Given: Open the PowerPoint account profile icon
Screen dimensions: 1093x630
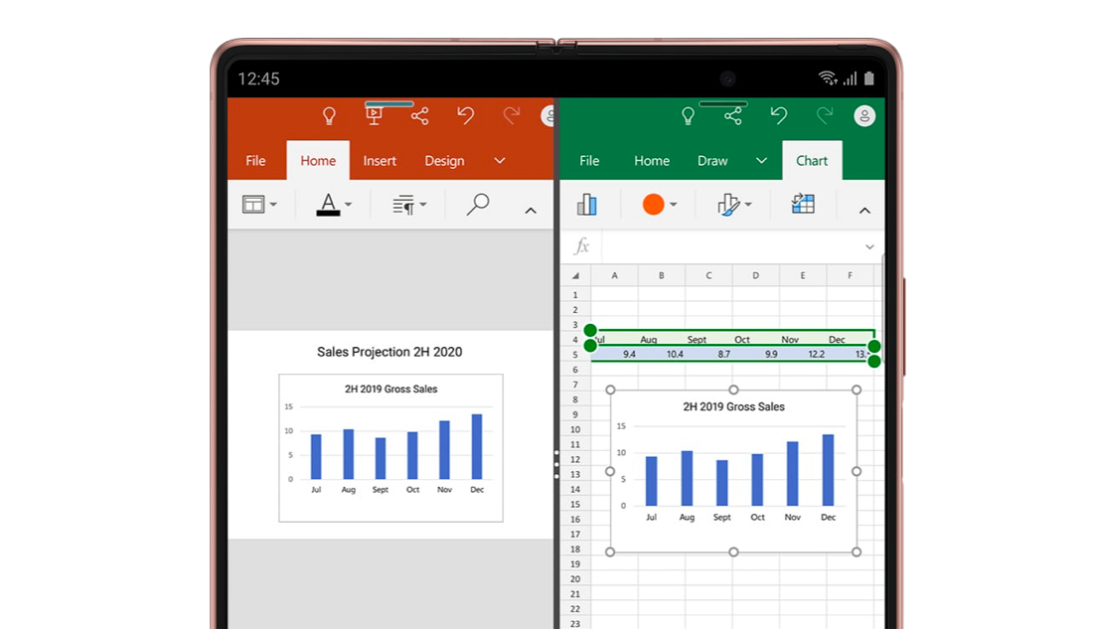Looking at the screenshot, I should [548, 116].
